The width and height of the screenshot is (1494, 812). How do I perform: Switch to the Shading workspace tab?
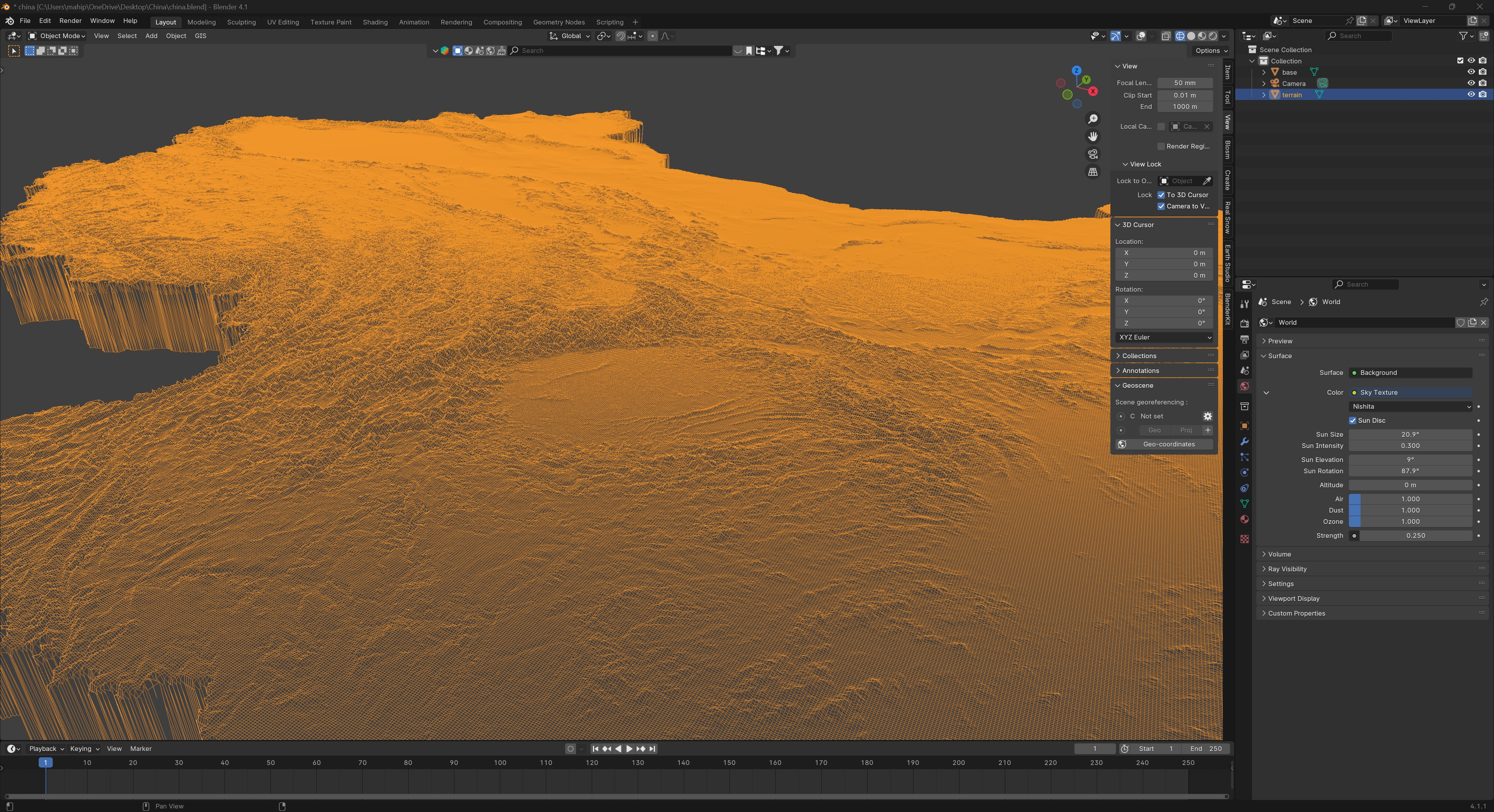[x=375, y=22]
